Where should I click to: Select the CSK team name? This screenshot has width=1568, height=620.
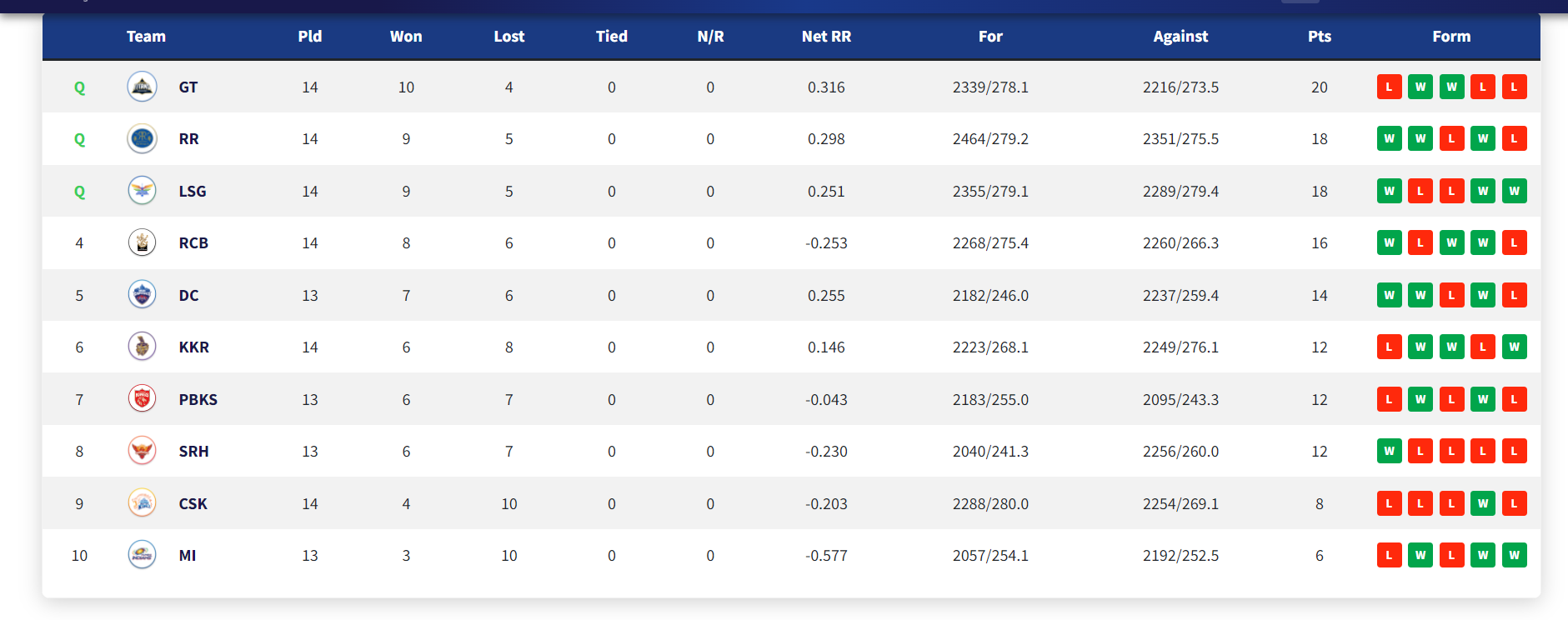coord(193,503)
